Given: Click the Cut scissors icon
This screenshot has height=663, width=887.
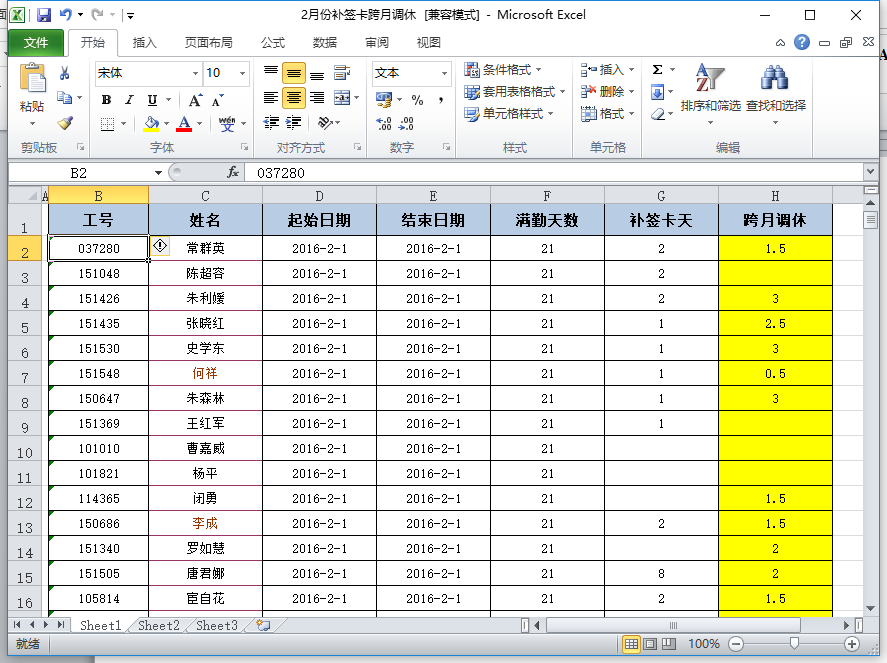Looking at the screenshot, I should [x=65, y=73].
